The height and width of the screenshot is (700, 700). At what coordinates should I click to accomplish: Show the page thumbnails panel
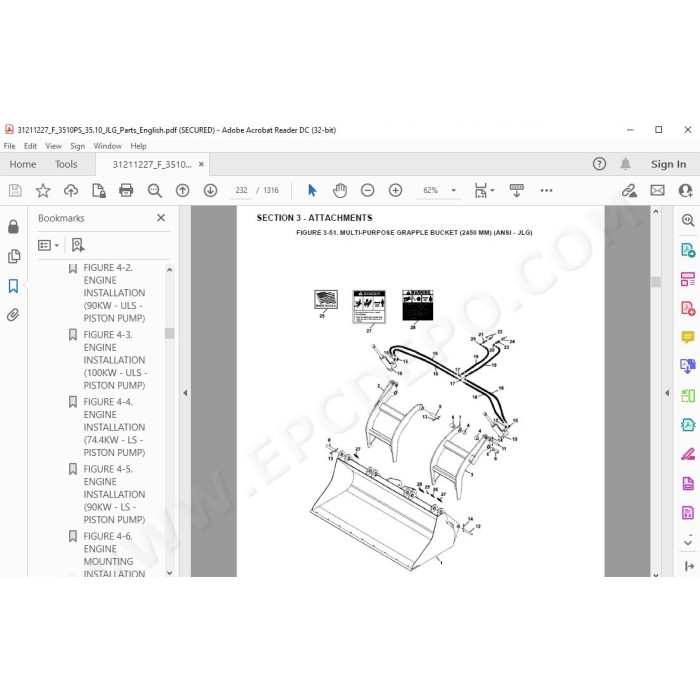[14, 256]
